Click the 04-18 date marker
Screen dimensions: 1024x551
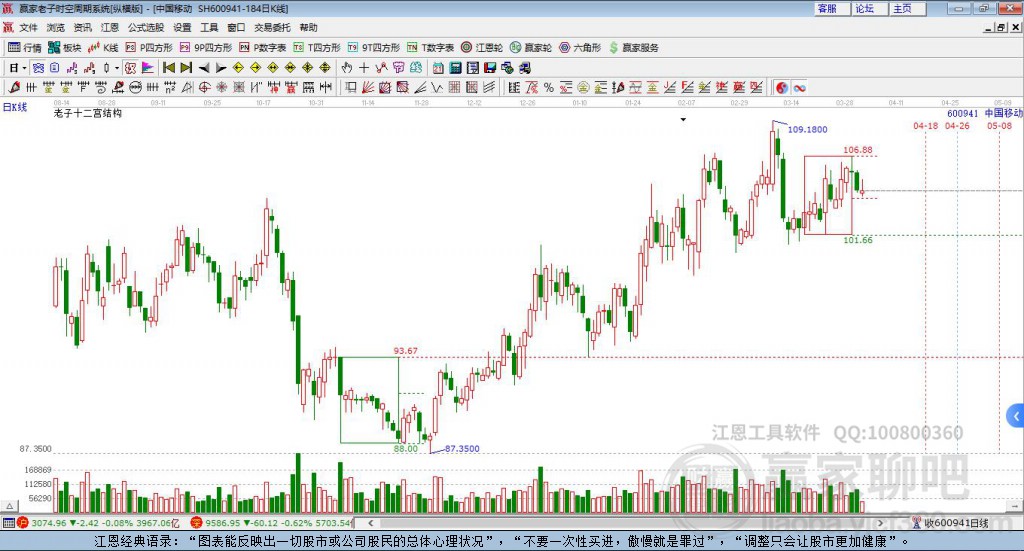(x=925, y=125)
